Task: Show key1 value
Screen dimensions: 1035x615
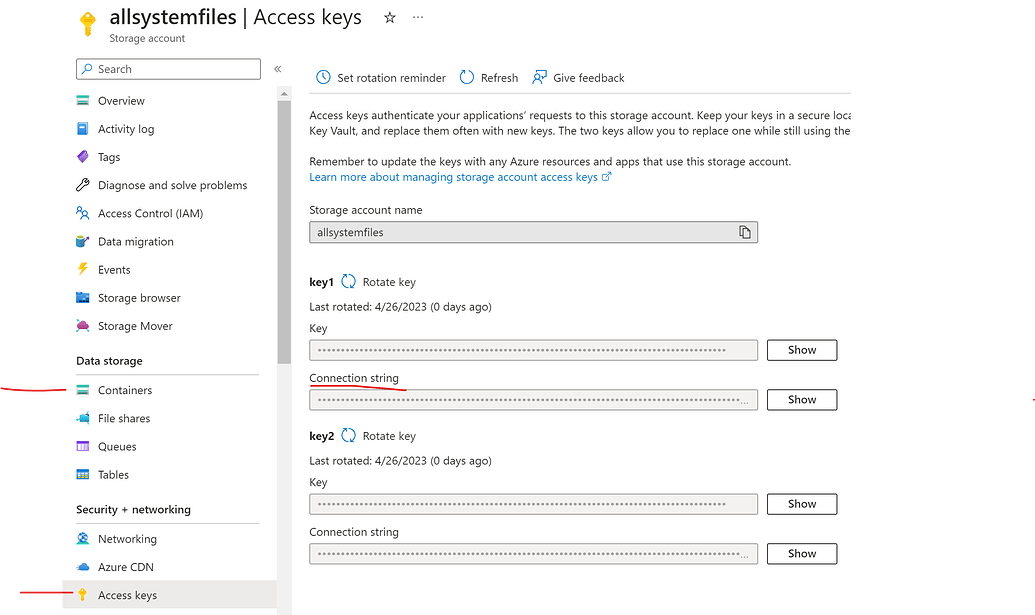Action: pos(801,349)
